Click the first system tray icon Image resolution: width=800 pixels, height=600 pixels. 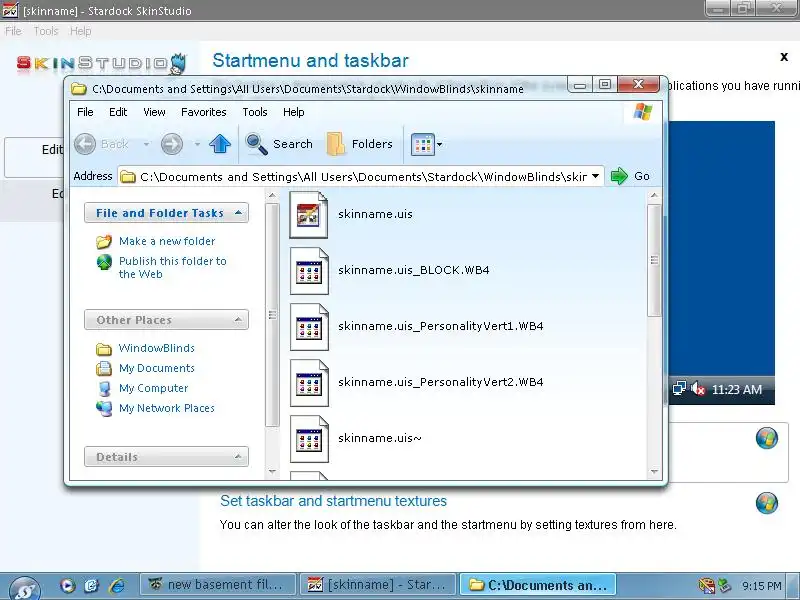pyautogui.click(x=707, y=585)
